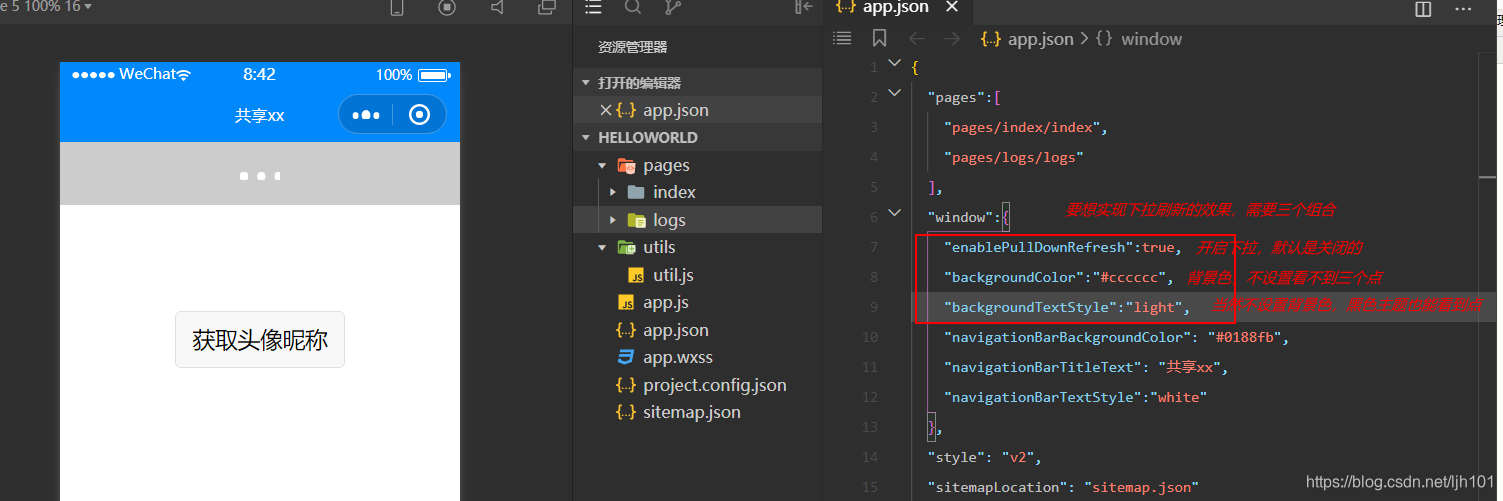Open the editor more actions ellipsis
Screen dimensions: 1503x501
pos(1463,8)
